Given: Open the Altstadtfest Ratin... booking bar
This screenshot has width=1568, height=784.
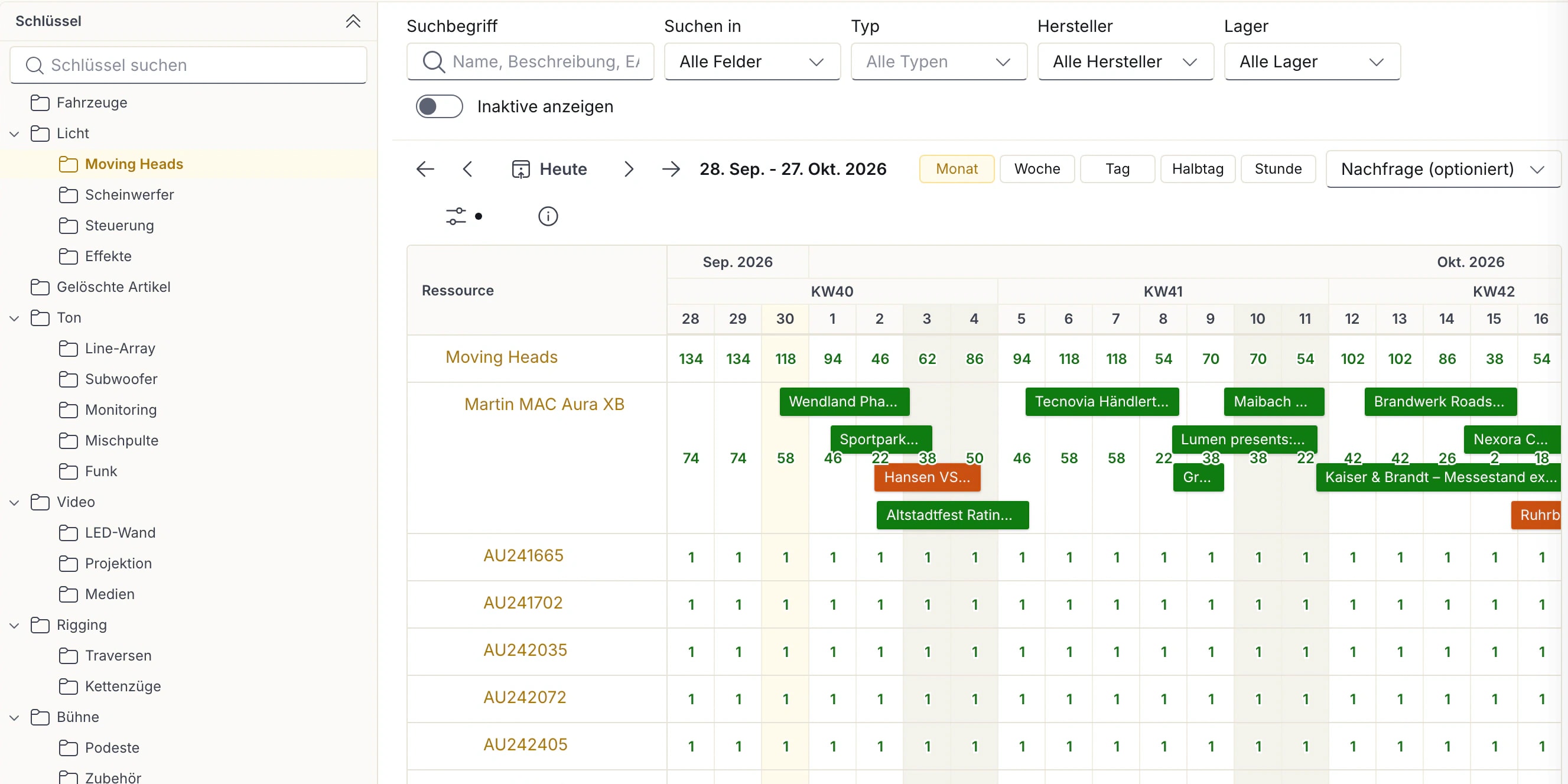Looking at the screenshot, I should [952, 515].
